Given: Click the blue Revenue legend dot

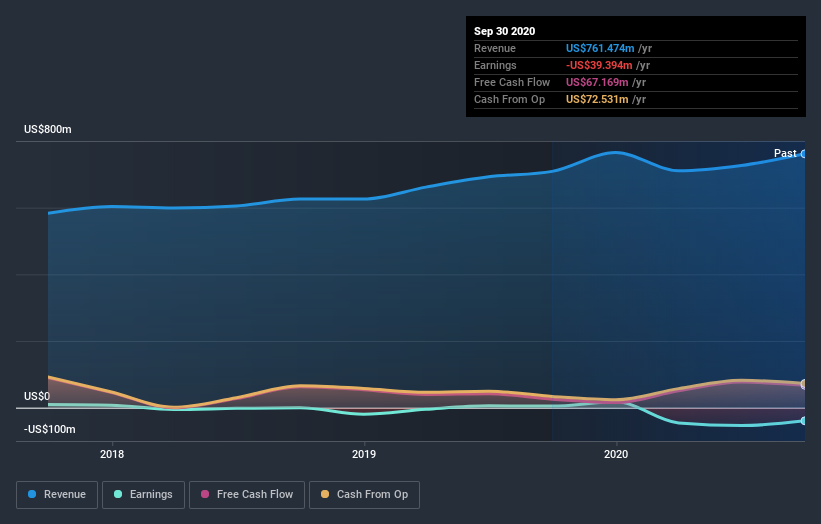Looking at the screenshot, I should 32,494.
